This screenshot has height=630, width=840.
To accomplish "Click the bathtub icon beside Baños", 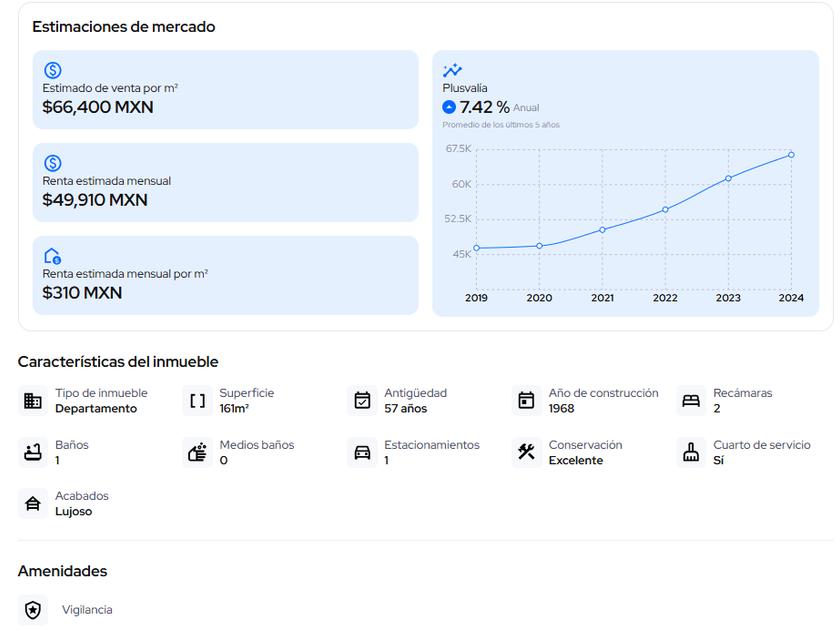I will click(33, 452).
